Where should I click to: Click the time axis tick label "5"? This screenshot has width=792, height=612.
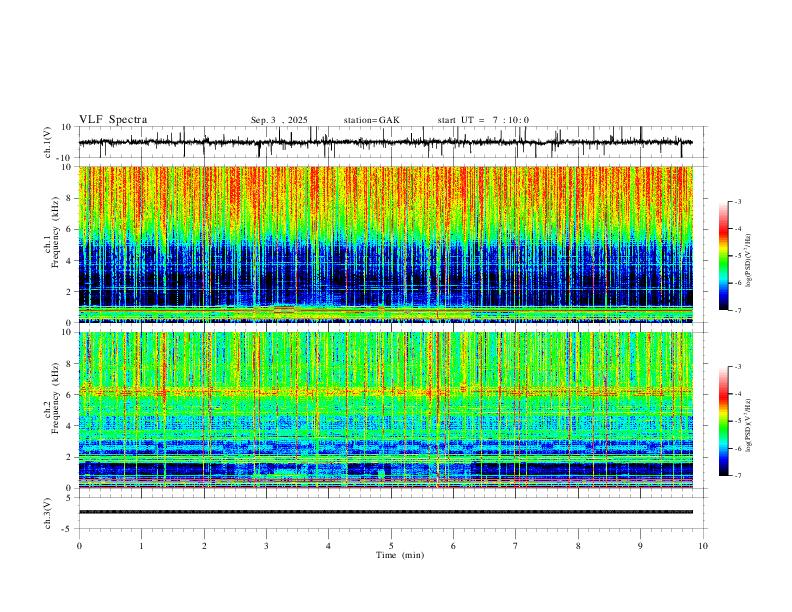point(391,546)
